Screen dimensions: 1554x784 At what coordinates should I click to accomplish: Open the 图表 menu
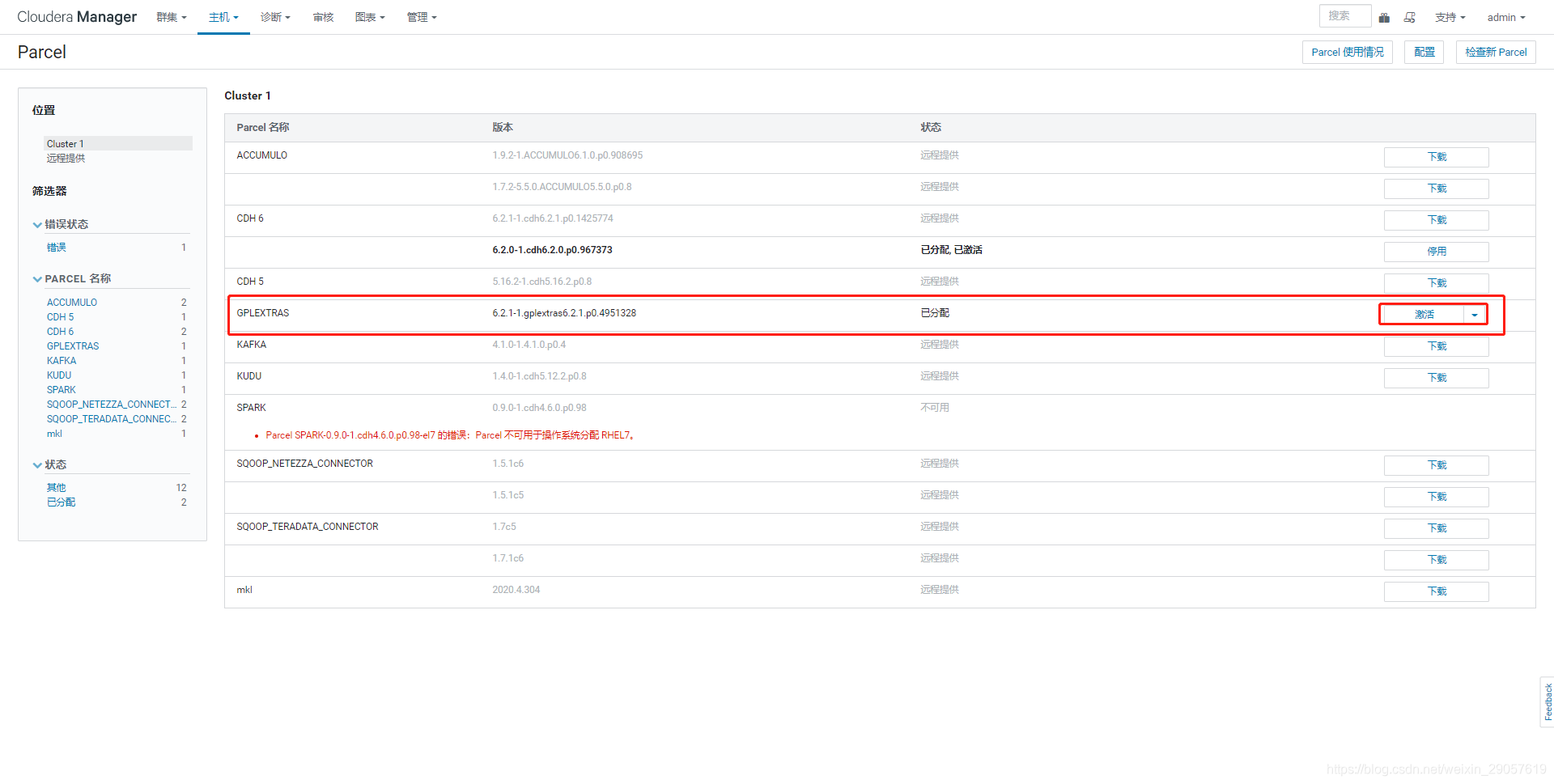pos(370,17)
